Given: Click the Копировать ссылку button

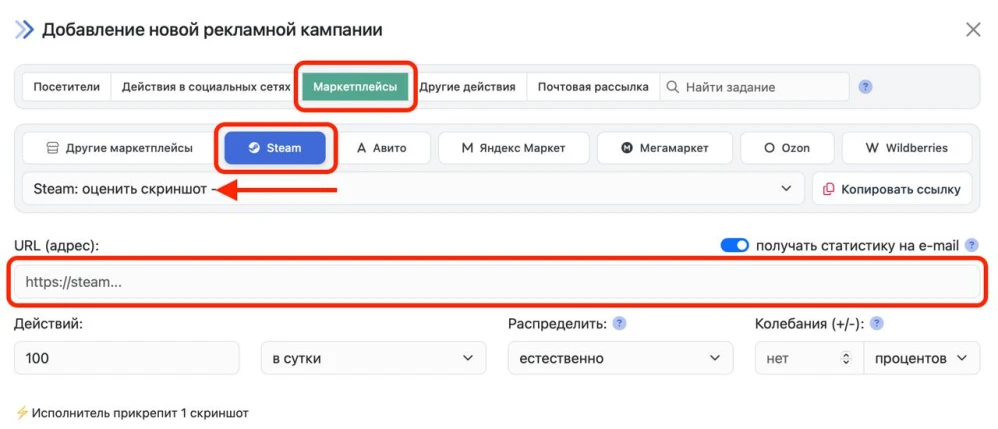Looking at the screenshot, I should coord(892,188).
